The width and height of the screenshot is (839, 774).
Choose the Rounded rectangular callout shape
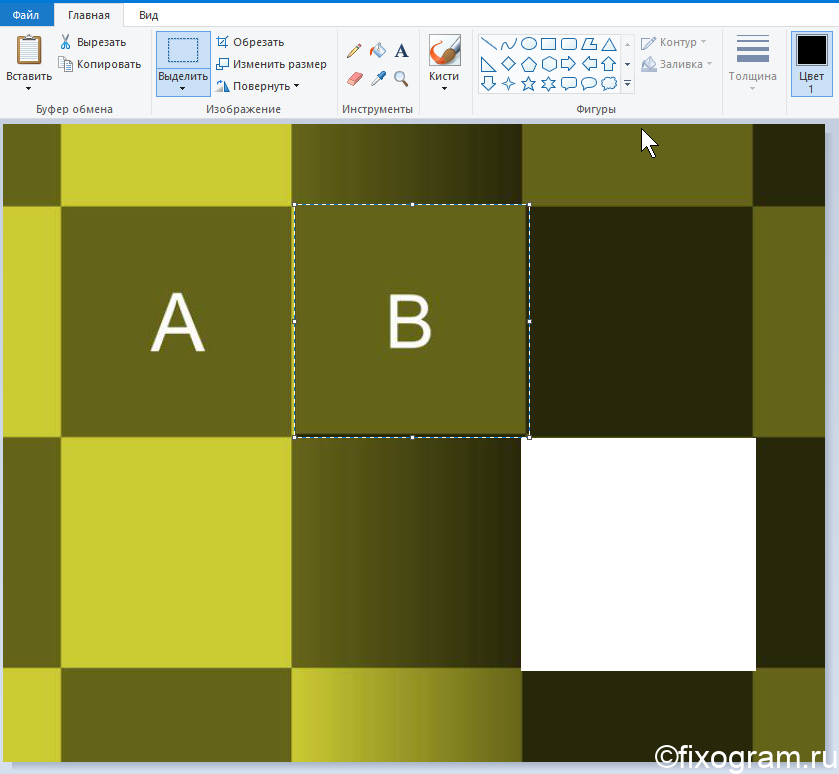pos(569,83)
